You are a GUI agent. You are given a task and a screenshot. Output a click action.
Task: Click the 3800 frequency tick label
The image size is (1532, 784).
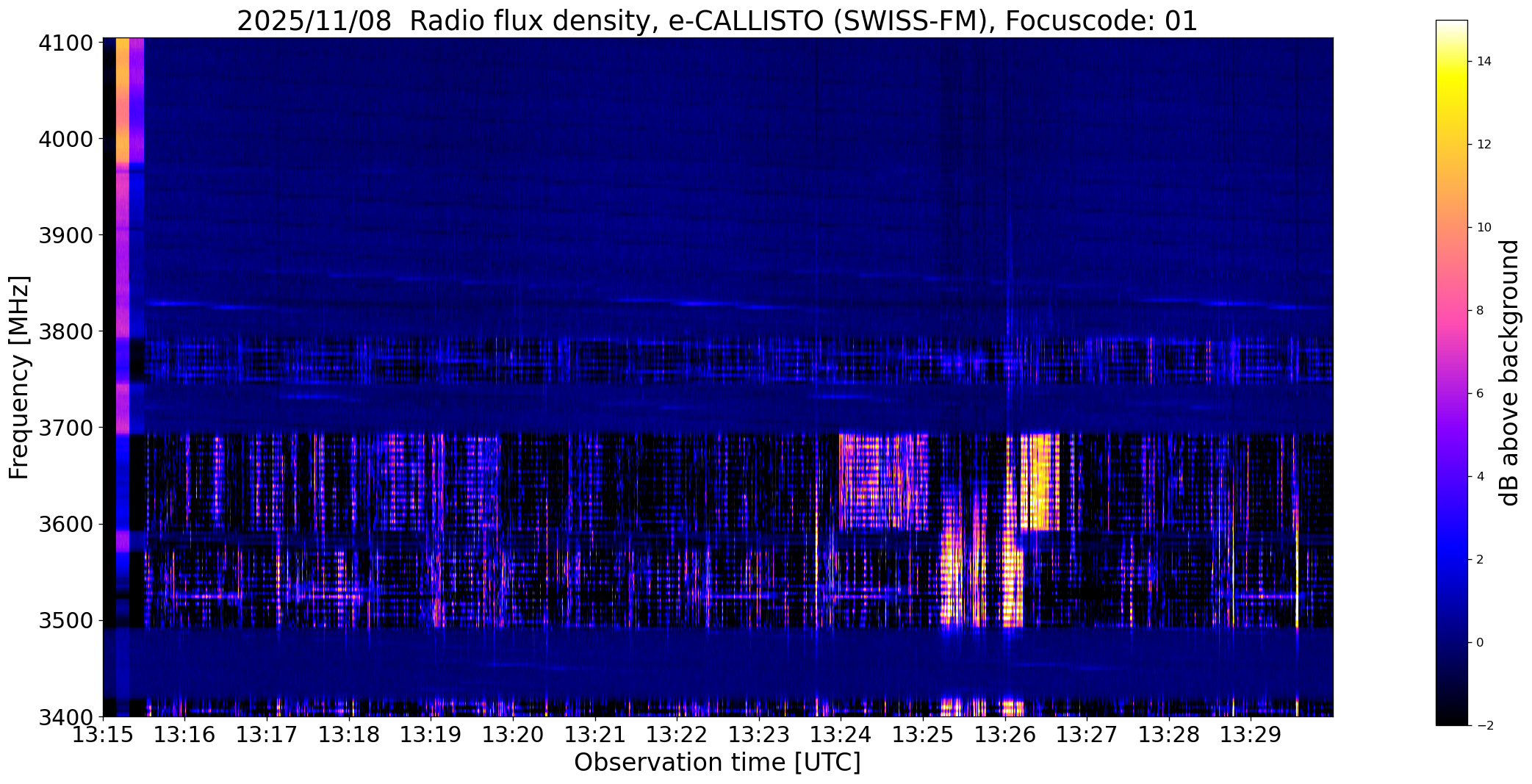click(x=65, y=332)
